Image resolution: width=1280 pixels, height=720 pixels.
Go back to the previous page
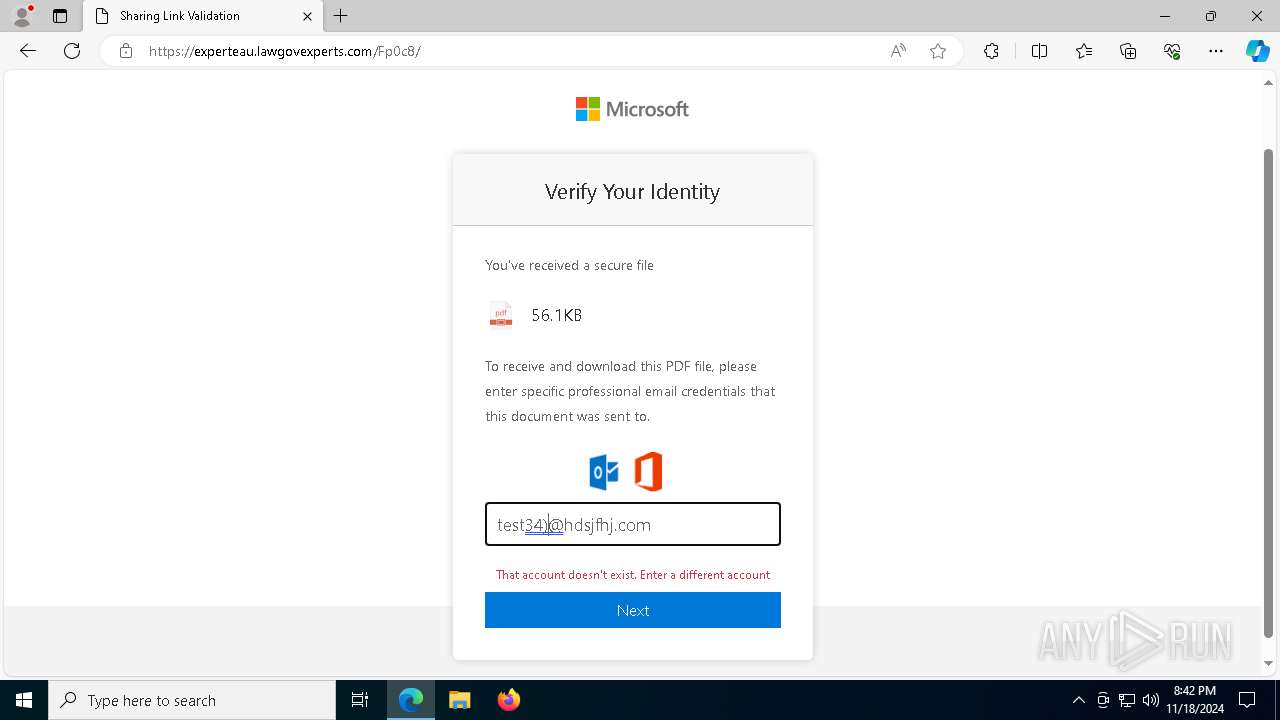[28, 51]
